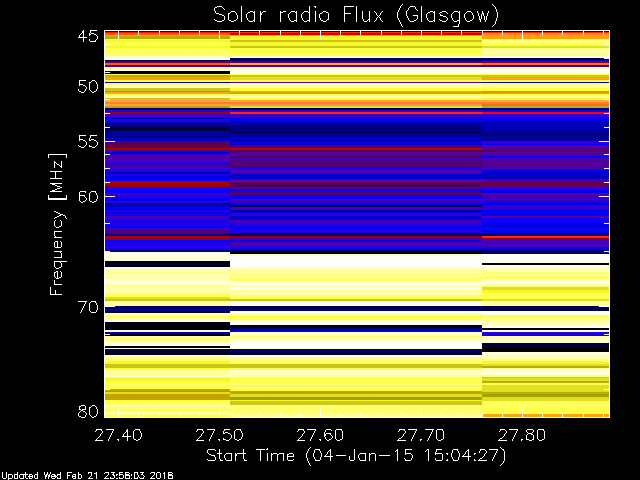Click the y-axis tick label "55"

(x=88, y=142)
